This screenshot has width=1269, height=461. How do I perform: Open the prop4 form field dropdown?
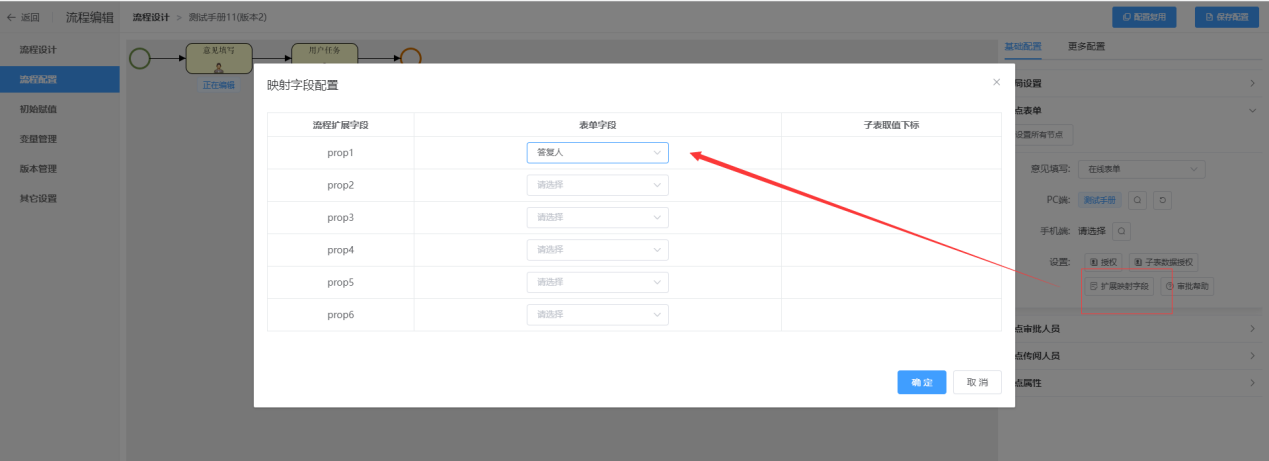(x=597, y=250)
